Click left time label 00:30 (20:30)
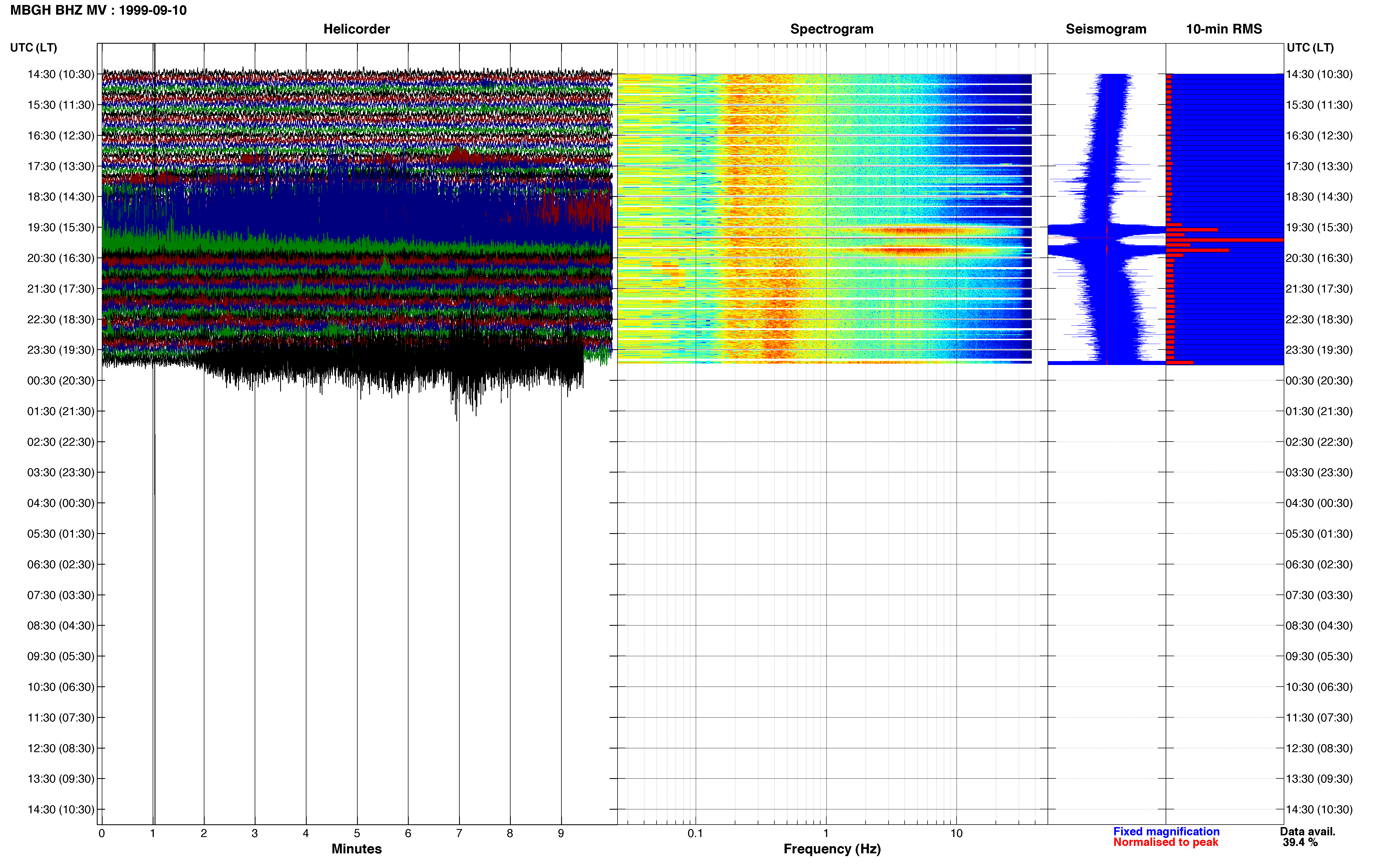1388x868 pixels. [x=61, y=380]
